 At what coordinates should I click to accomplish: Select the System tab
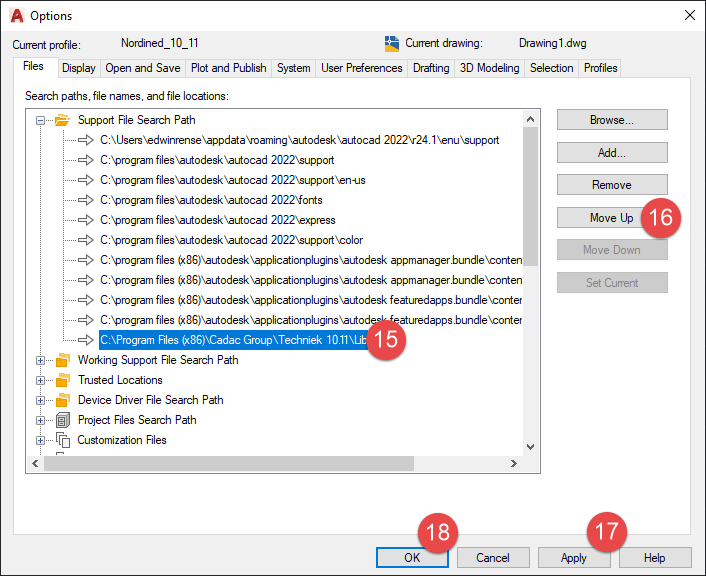(294, 68)
